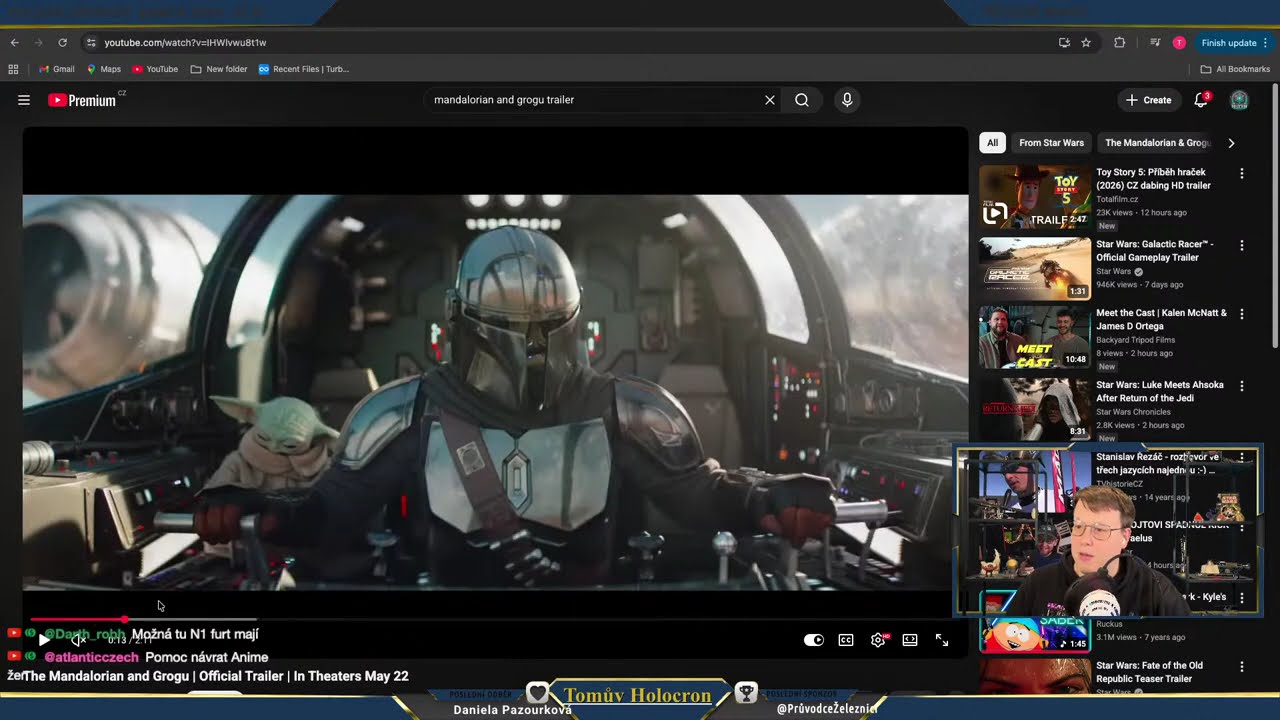Open more options for Luke Meets Ahsoka video

[x=1242, y=385]
